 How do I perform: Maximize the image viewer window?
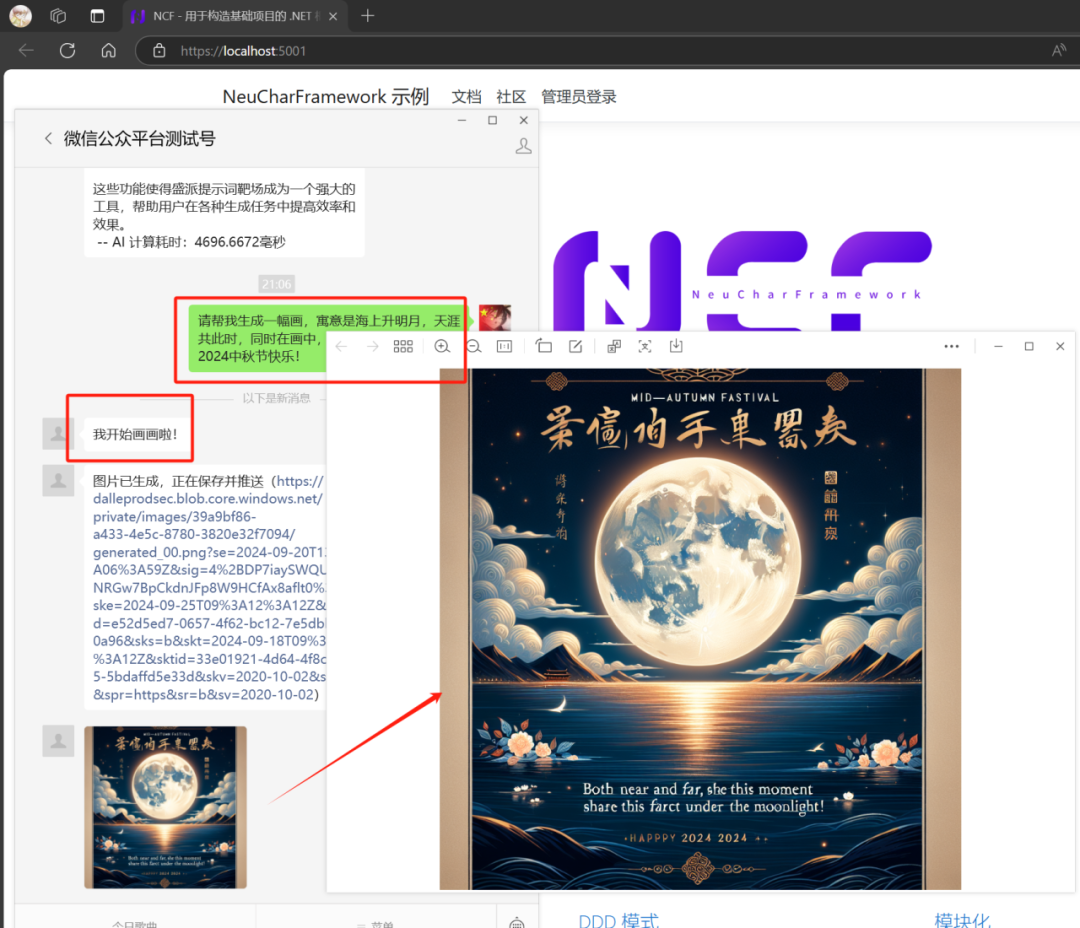(1029, 346)
